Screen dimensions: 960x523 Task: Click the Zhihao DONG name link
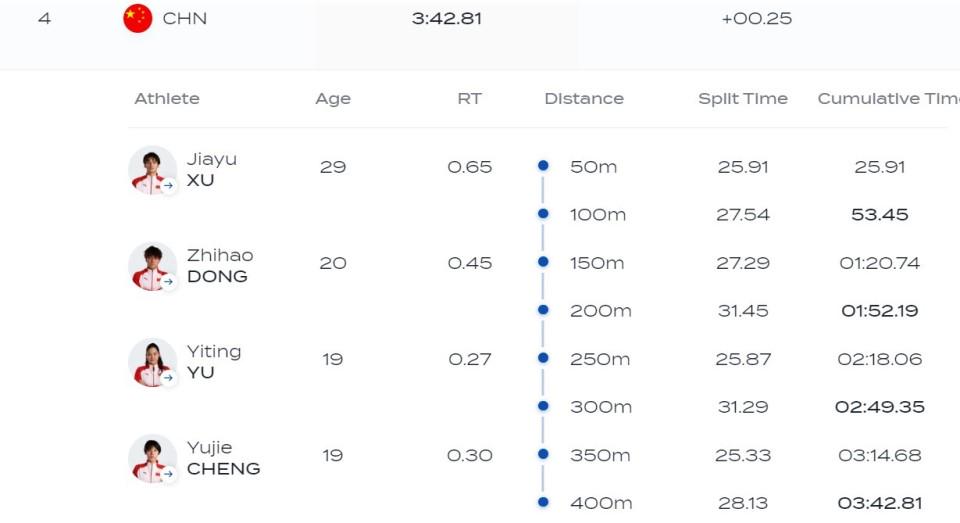pyautogui.click(x=220, y=266)
